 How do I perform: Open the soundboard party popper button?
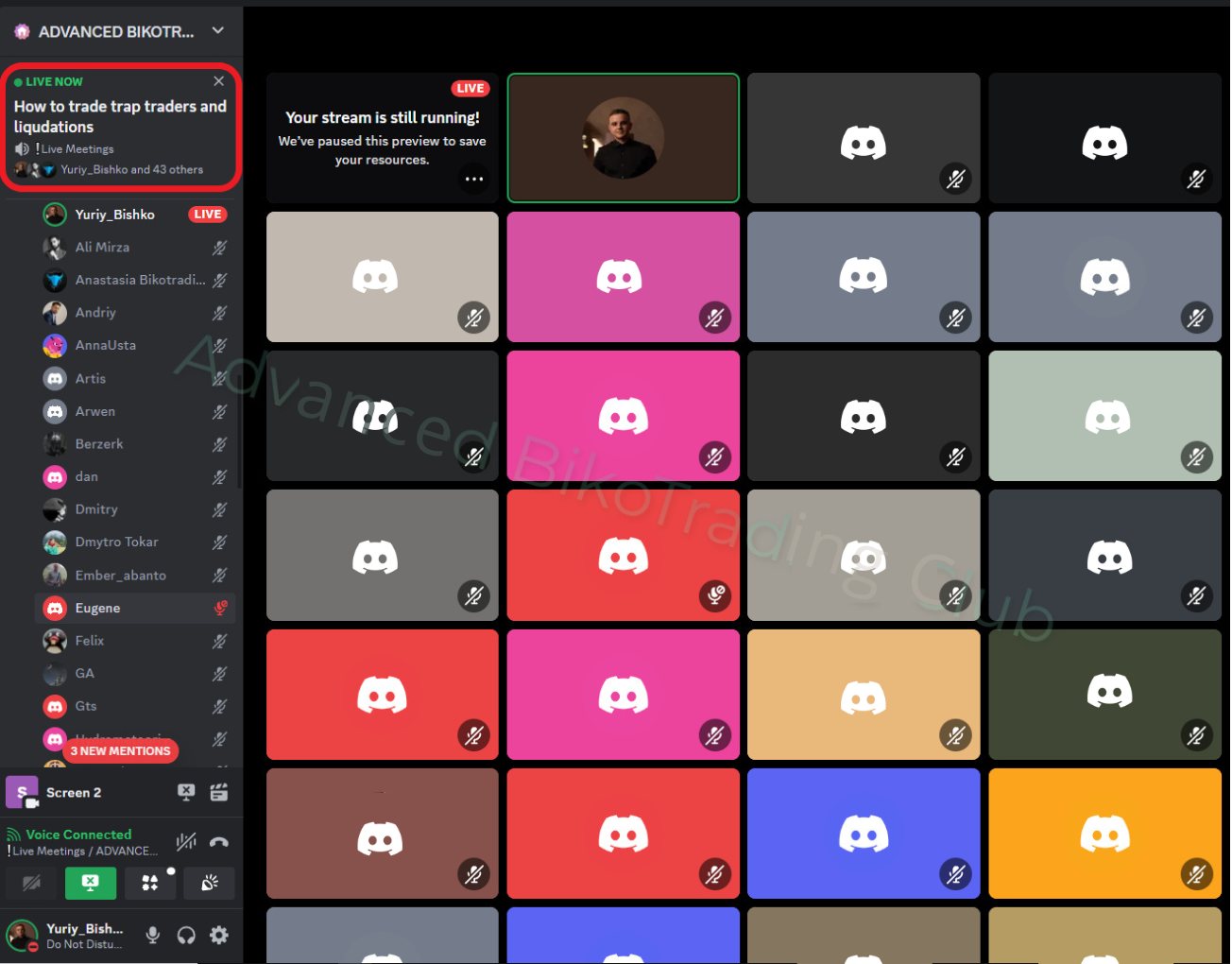coord(209,883)
